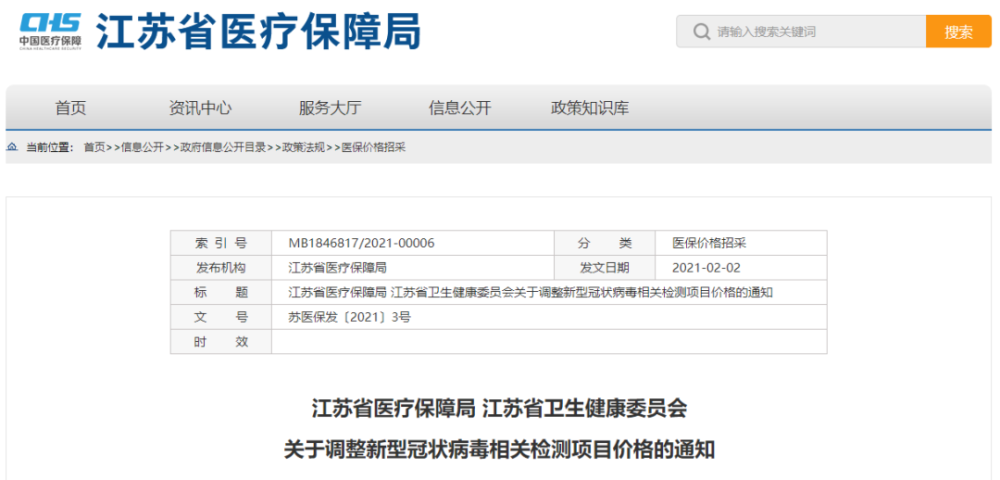Screen dimensions: 1000x480
Task: Click 信息公开 in the breadcrumb
Action: [x=142, y=147]
